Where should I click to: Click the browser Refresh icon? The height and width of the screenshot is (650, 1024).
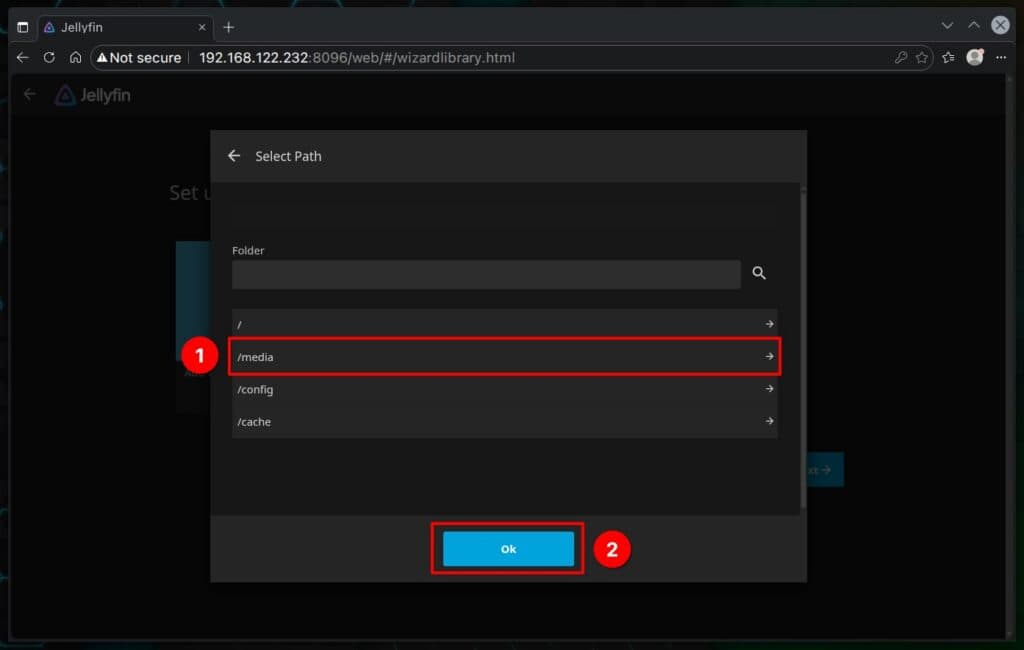49,58
